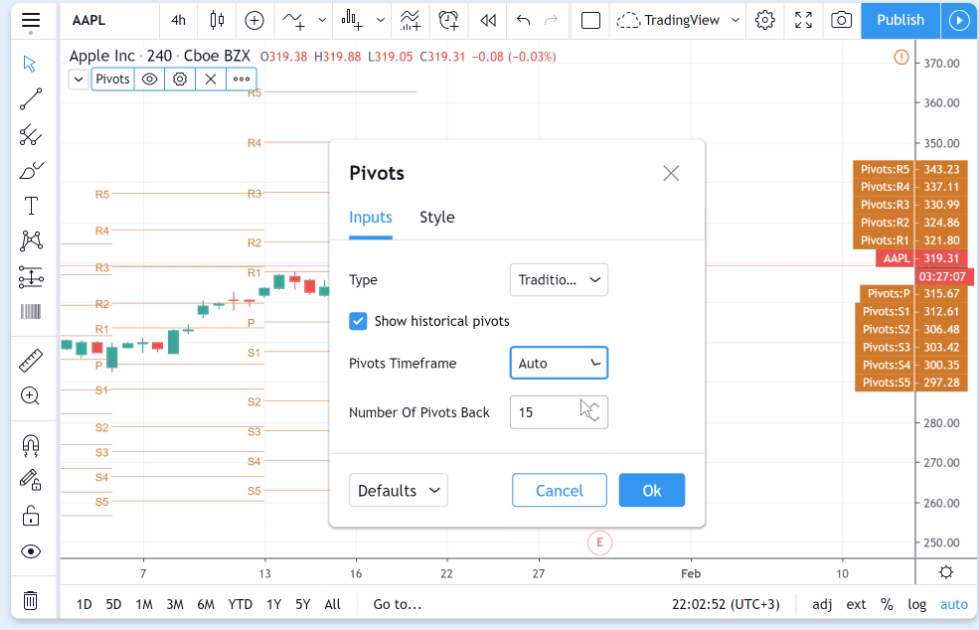Click the AAPL symbol search field
Viewport: 979px width, 630px height.
(x=109, y=21)
